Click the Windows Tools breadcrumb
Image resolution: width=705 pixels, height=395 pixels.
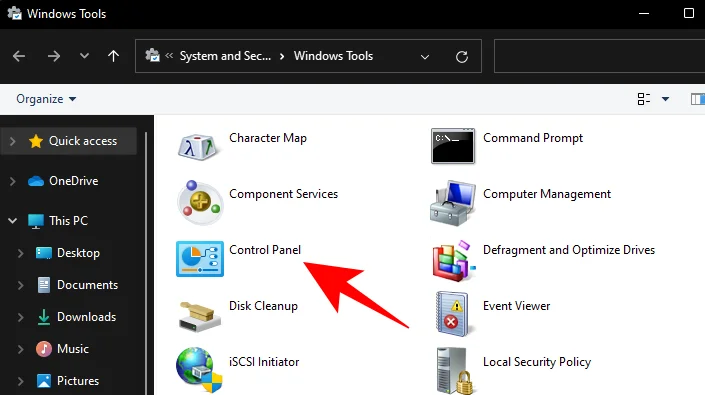333,56
